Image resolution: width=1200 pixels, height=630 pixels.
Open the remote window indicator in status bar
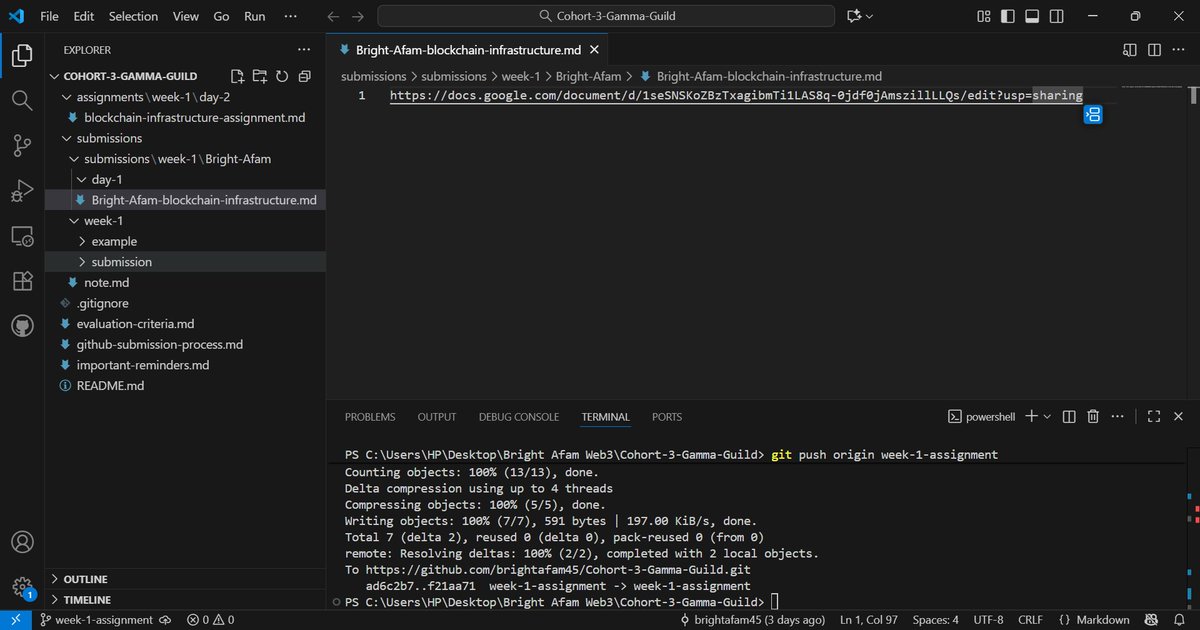coord(16,620)
